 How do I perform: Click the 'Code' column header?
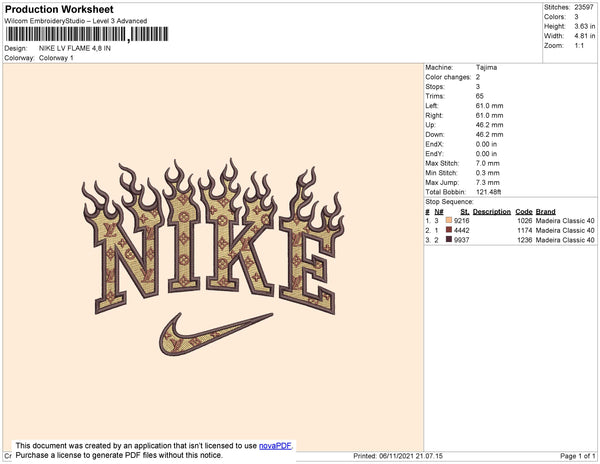[524, 212]
